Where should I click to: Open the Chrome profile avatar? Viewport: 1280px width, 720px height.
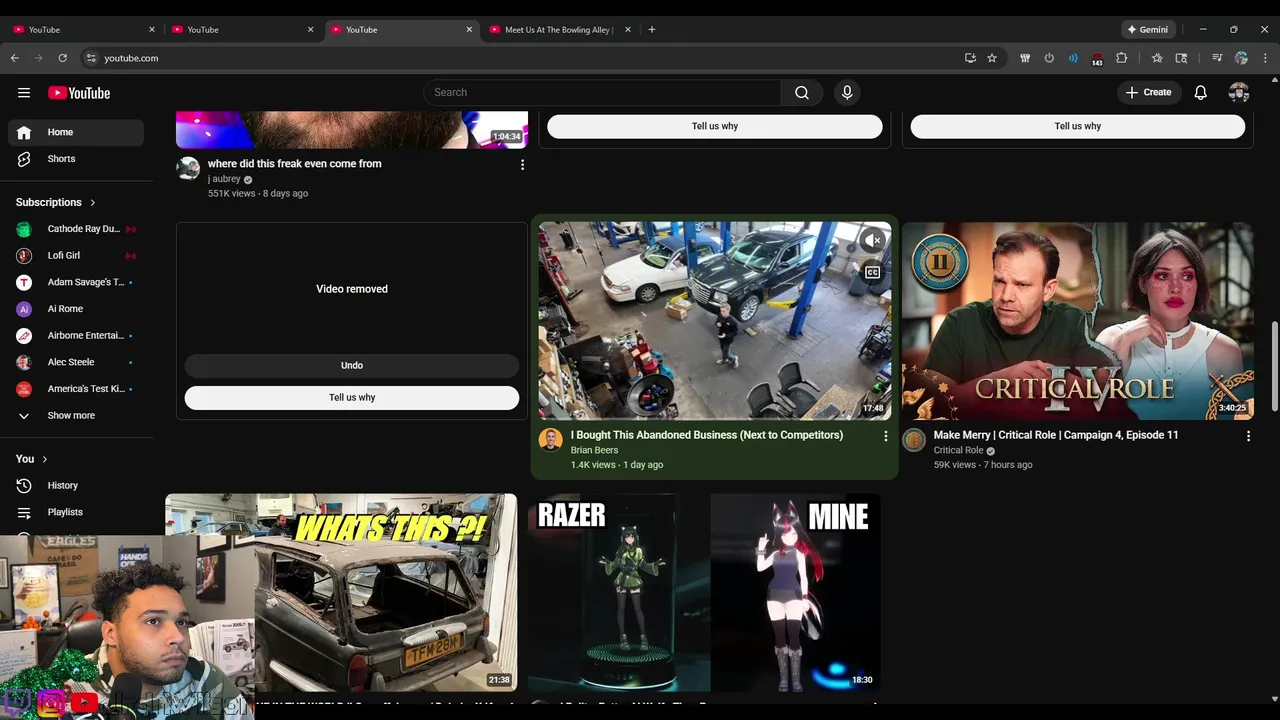tap(1241, 58)
